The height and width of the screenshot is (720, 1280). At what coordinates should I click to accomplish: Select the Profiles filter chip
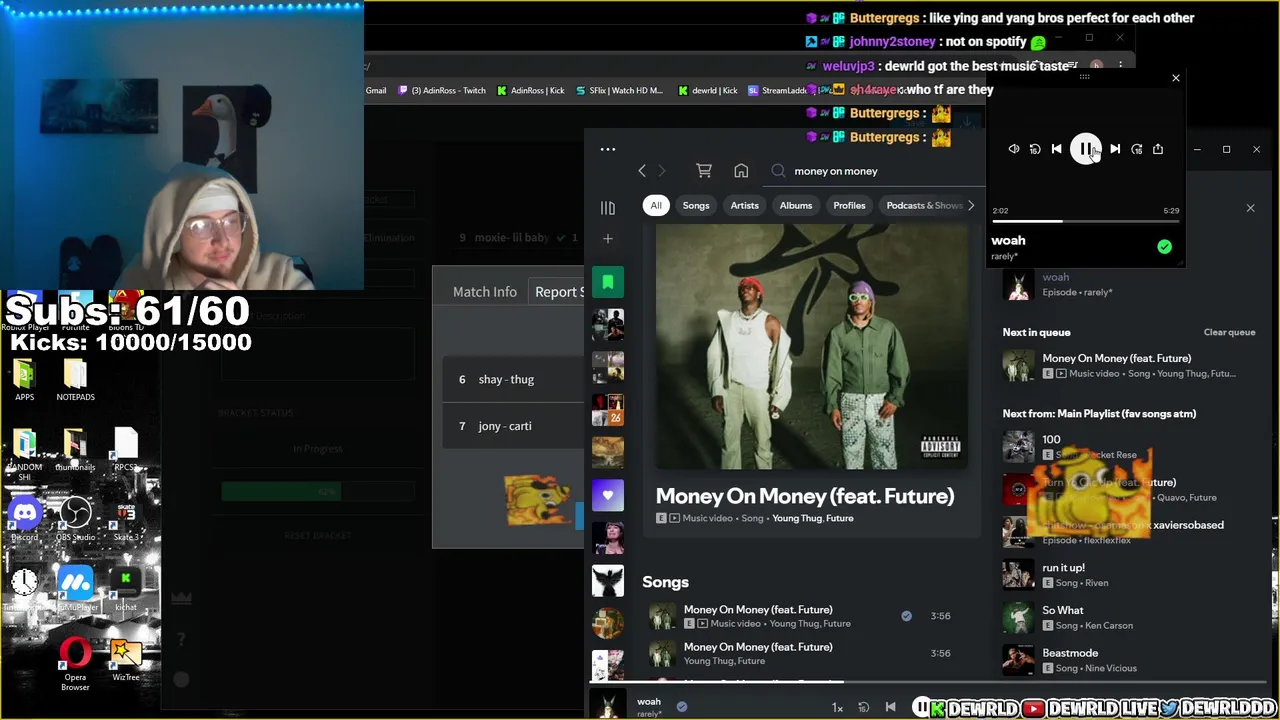[849, 205]
